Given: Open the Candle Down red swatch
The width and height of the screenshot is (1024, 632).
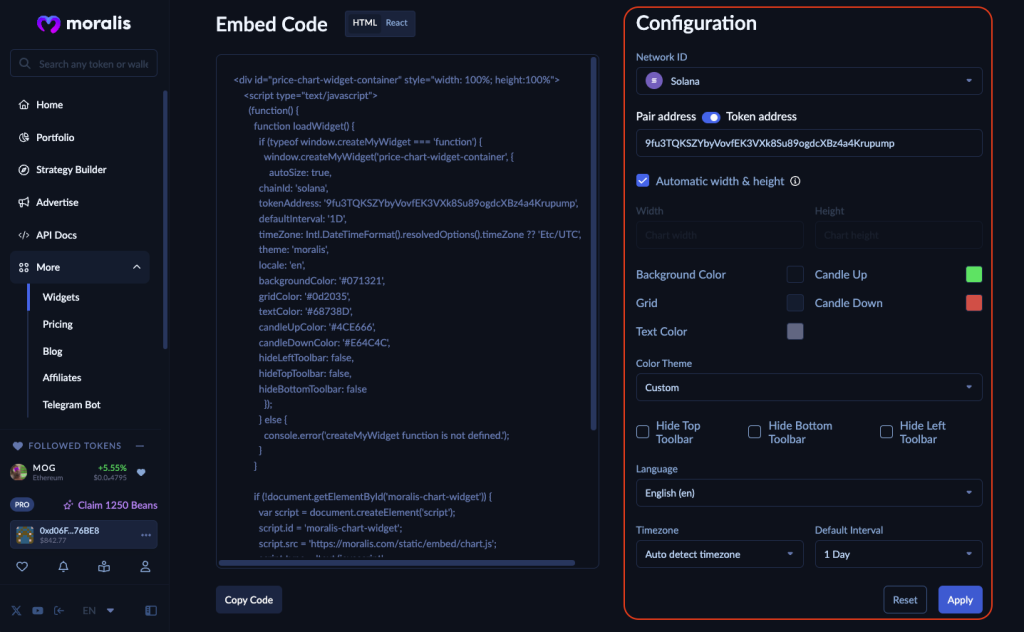Looking at the screenshot, I should pos(974,303).
